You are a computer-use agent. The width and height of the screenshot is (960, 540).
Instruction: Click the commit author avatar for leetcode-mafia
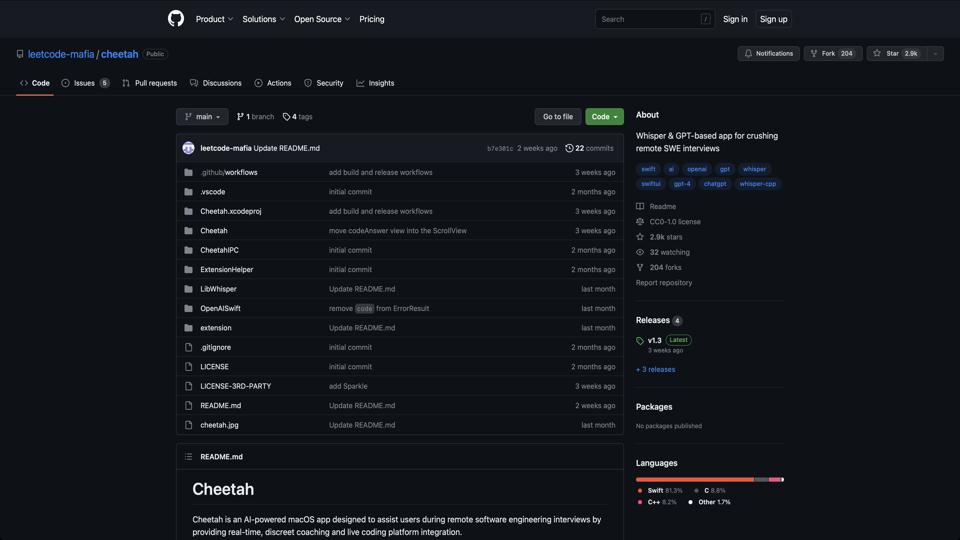point(188,148)
